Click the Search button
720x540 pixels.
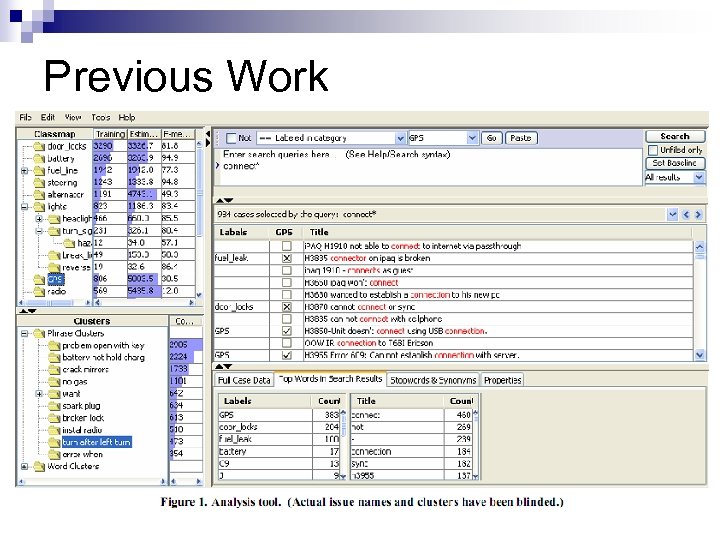(675, 136)
